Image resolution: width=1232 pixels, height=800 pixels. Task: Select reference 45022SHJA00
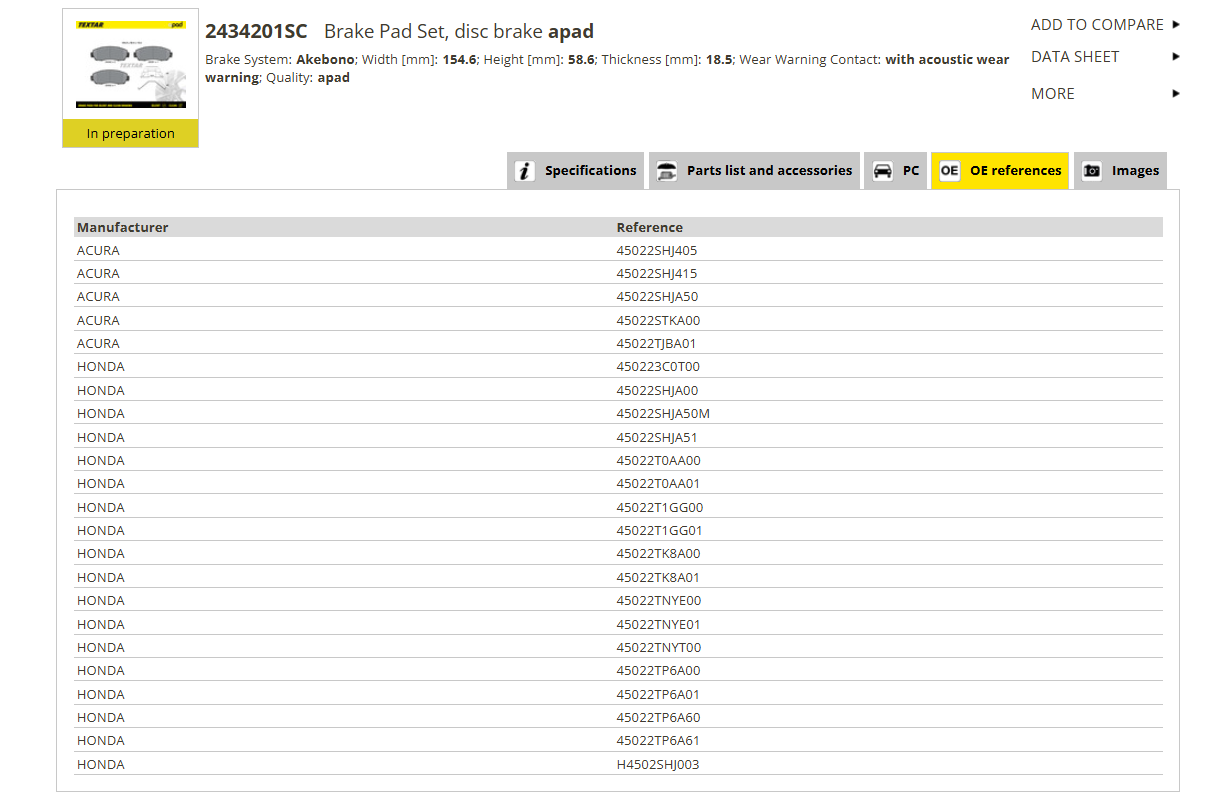click(658, 390)
